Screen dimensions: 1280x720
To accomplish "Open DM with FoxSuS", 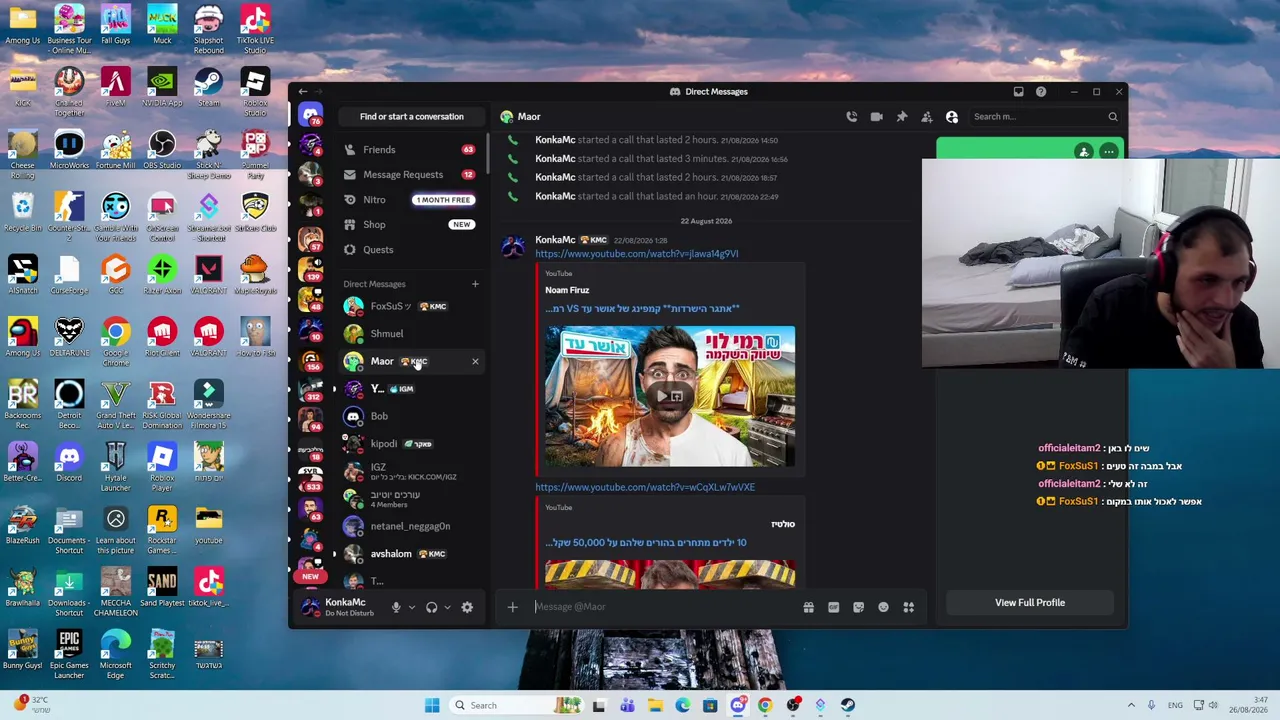I will 410,307.
